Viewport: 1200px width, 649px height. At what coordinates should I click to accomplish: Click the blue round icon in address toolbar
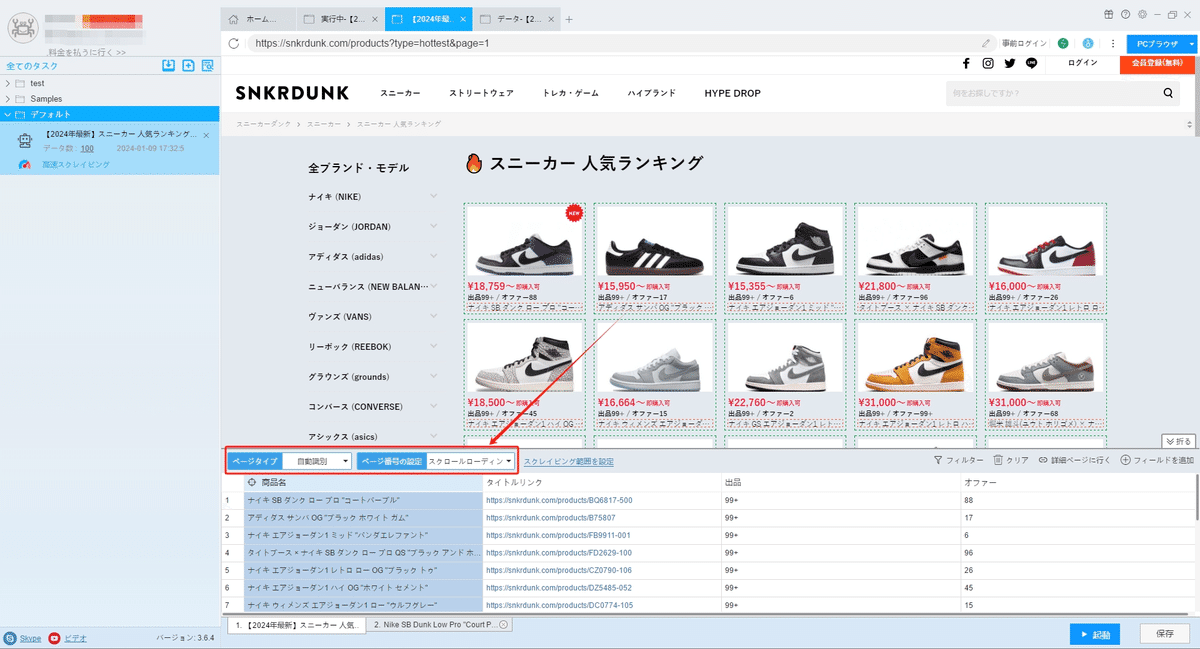tap(1087, 43)
